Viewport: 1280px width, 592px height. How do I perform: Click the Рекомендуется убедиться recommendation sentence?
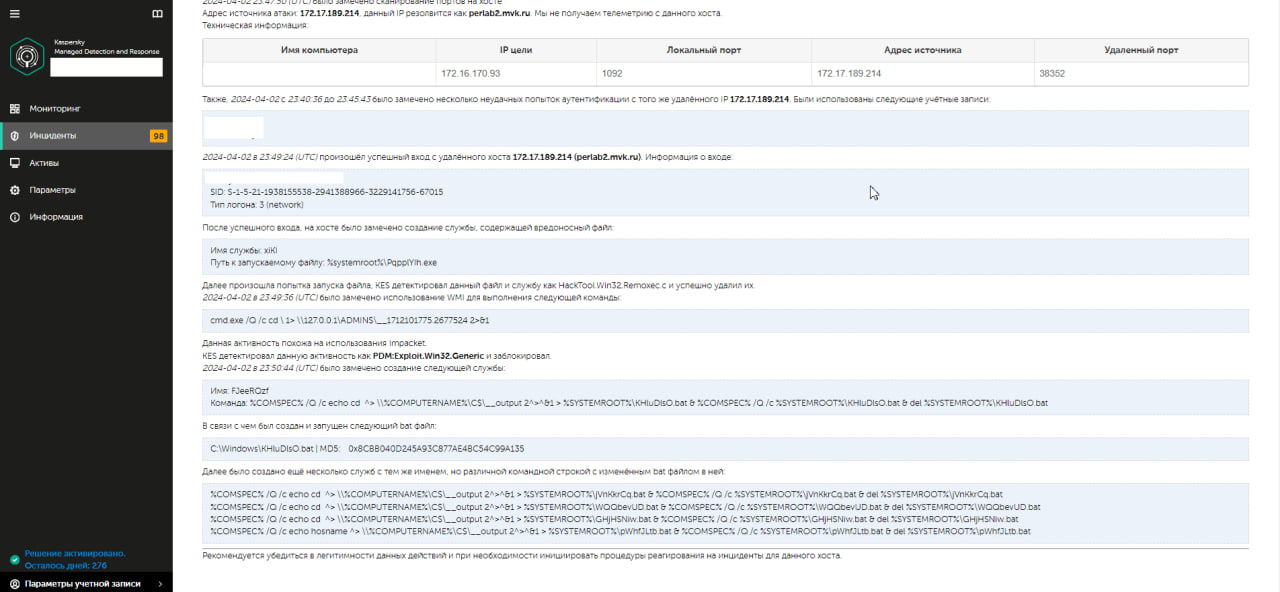click(521, 555)
